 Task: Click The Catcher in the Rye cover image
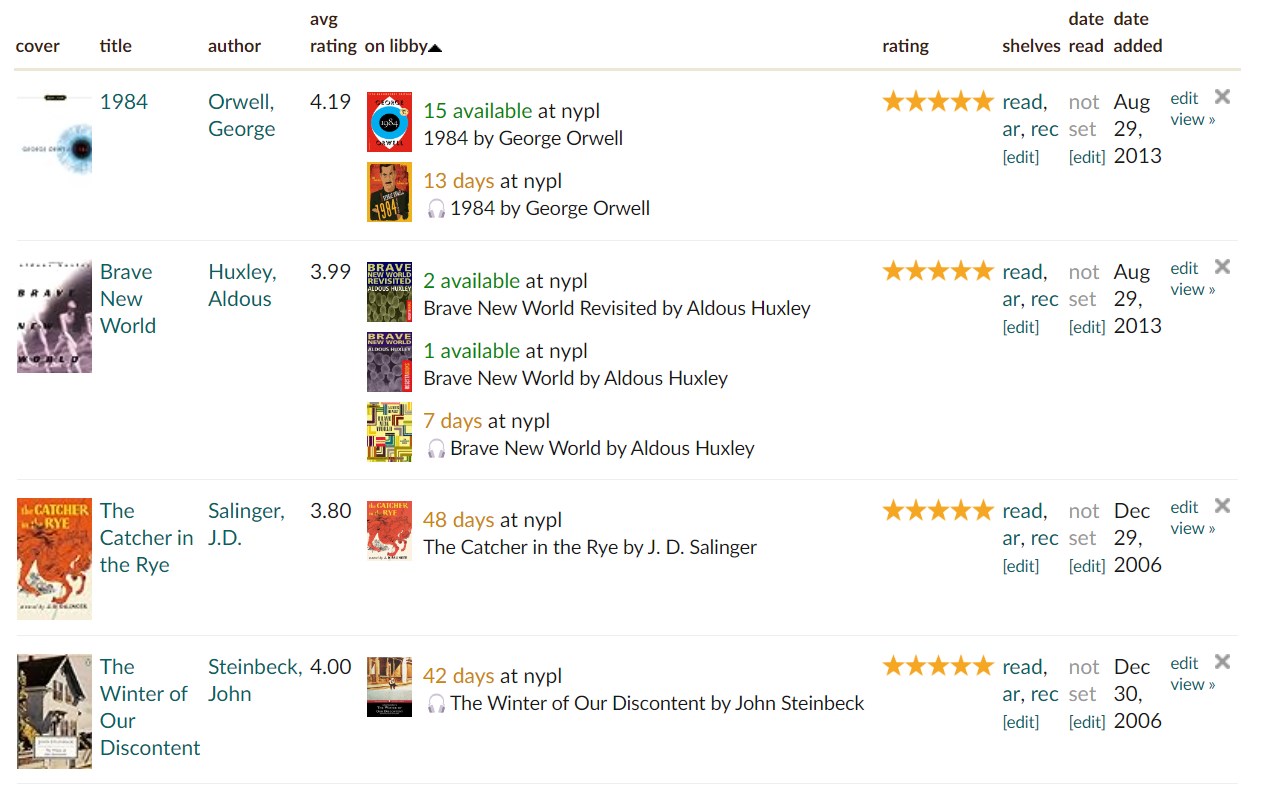click(54, 558)
